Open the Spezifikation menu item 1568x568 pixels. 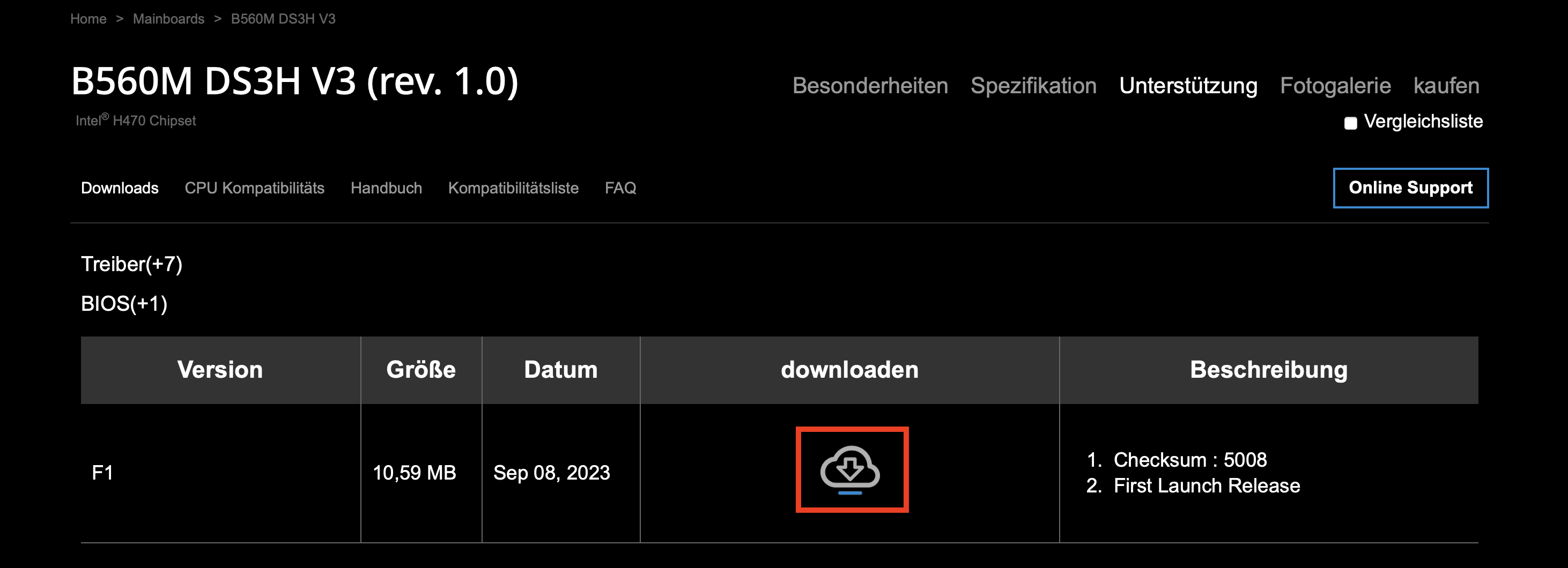click(x=1033, y=86)
